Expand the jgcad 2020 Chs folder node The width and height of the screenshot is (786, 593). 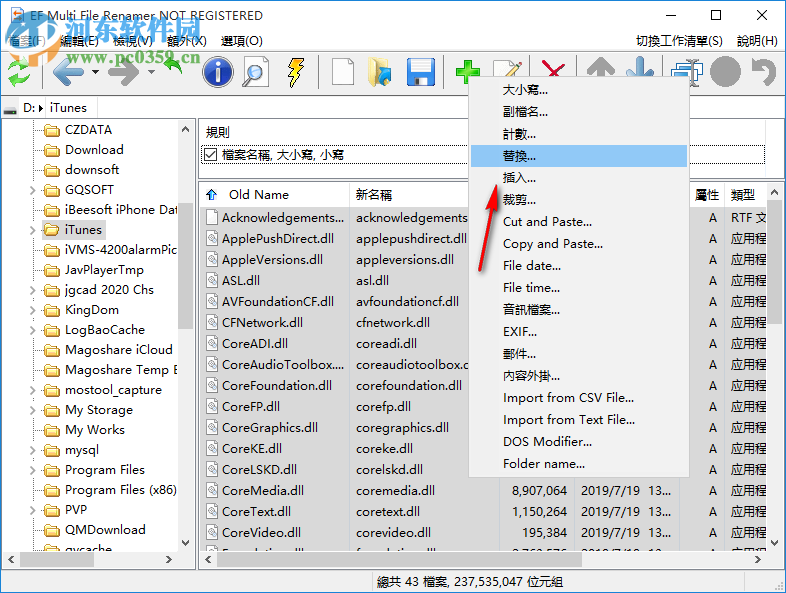pyautogui.click(x=33, y=290)
